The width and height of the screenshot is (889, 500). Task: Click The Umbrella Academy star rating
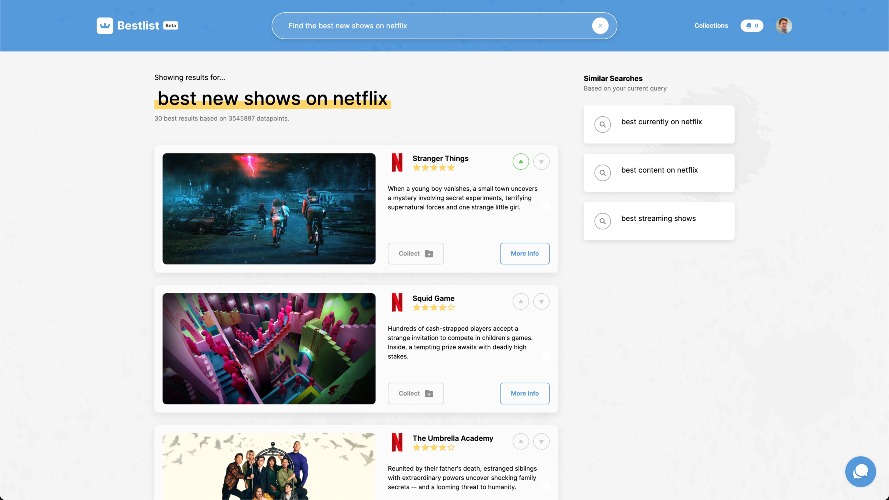(434, 447)
